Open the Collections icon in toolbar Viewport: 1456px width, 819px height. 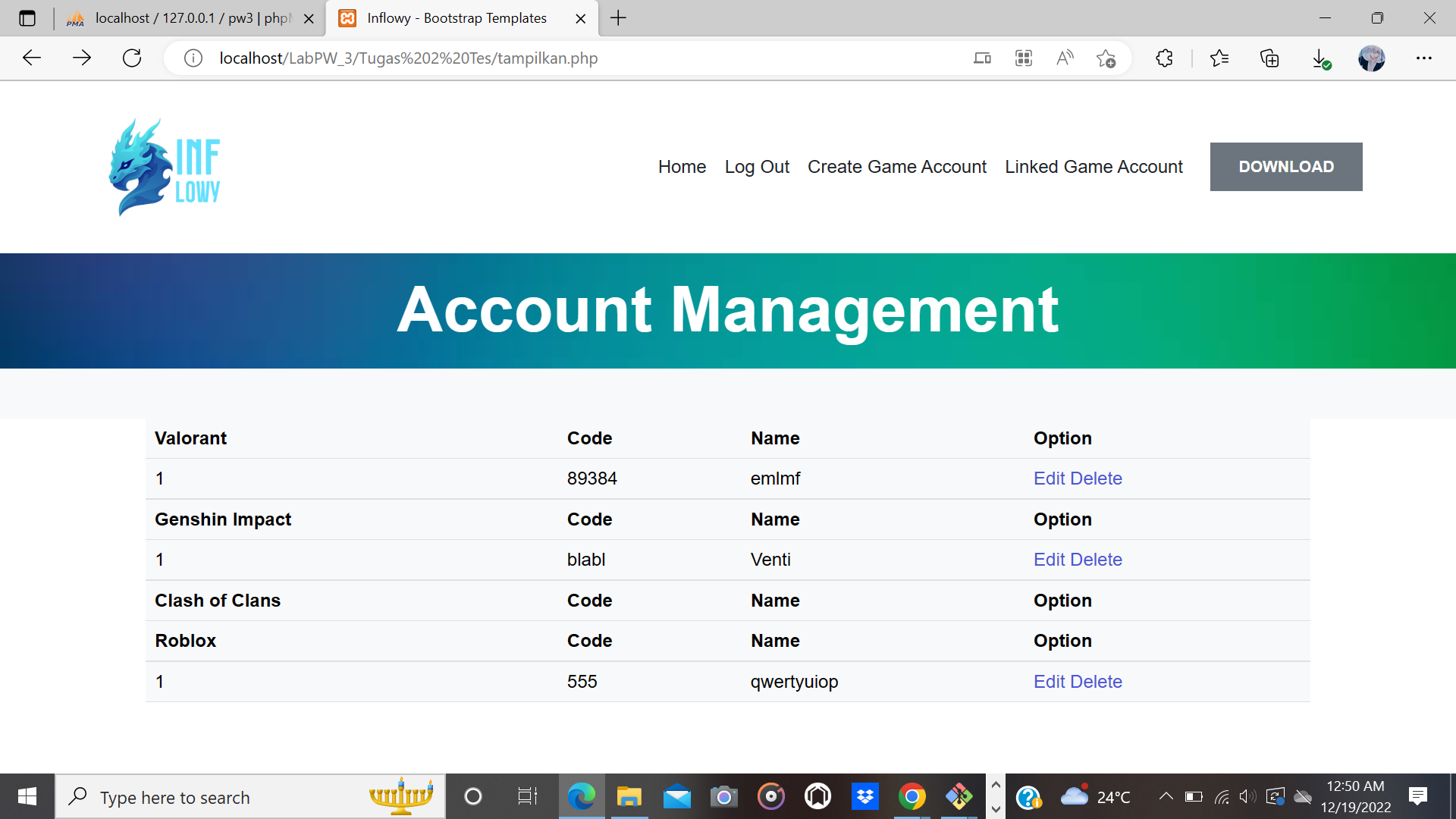tap(1269, 58)
